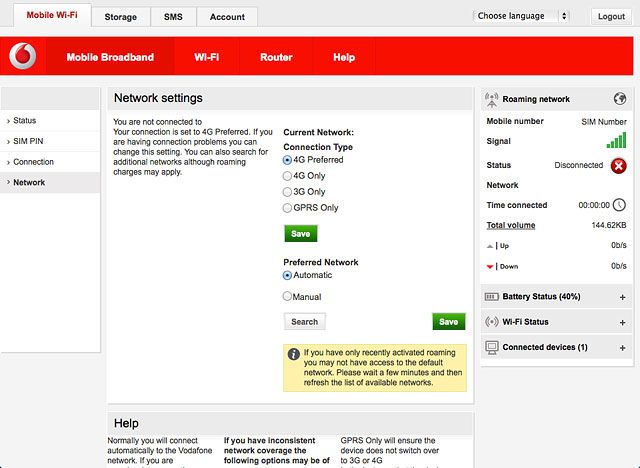Screen dimensions: 640x468
Task: Open the Total volume link
Action: coord(511,225)
